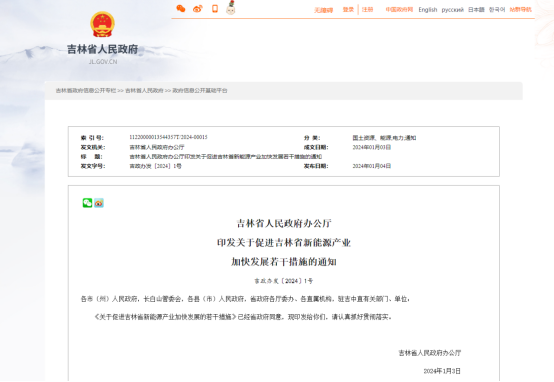Click 吉林省政府信息公开专栏 breadcrumb
Screen dimensions: 554x382
point(86,90)
